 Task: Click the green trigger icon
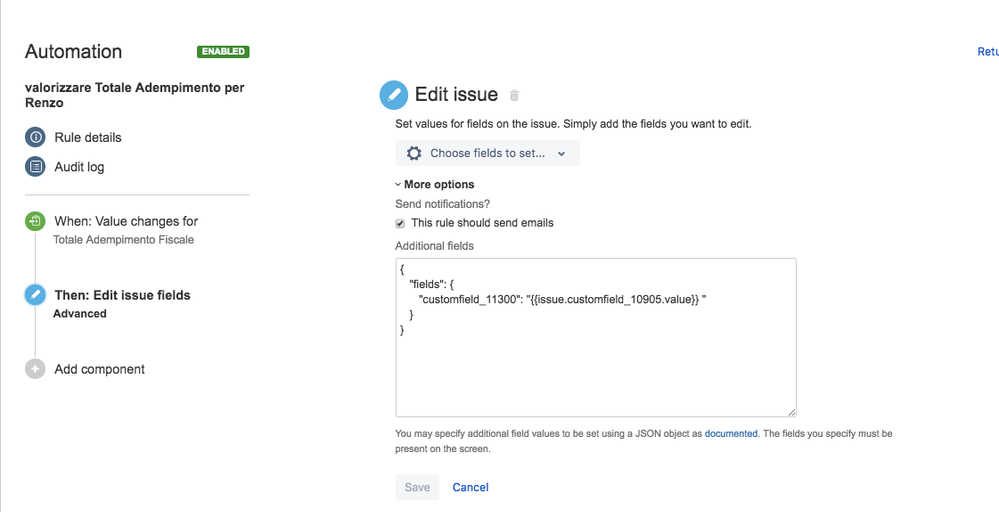(35, 221)
